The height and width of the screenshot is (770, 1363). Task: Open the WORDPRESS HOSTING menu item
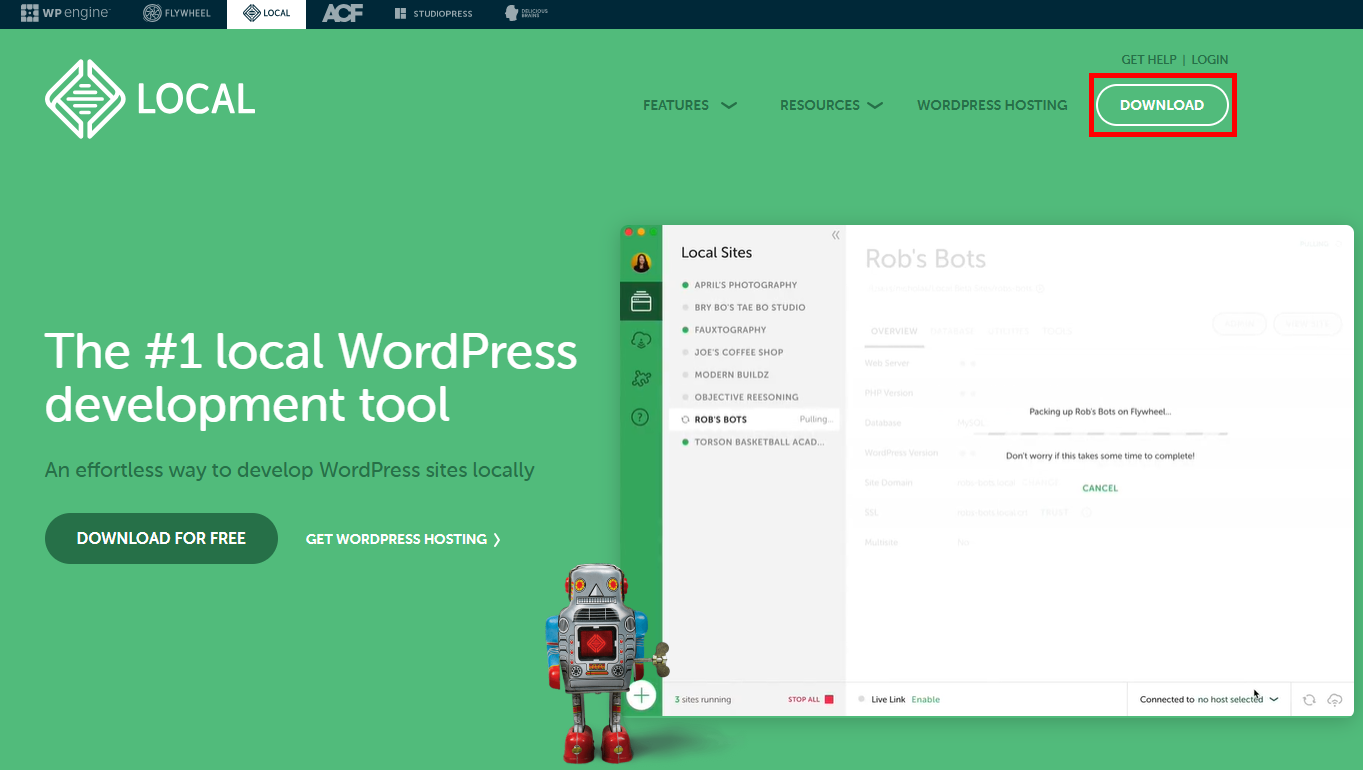pyautogui.click(x=992, y=105)
